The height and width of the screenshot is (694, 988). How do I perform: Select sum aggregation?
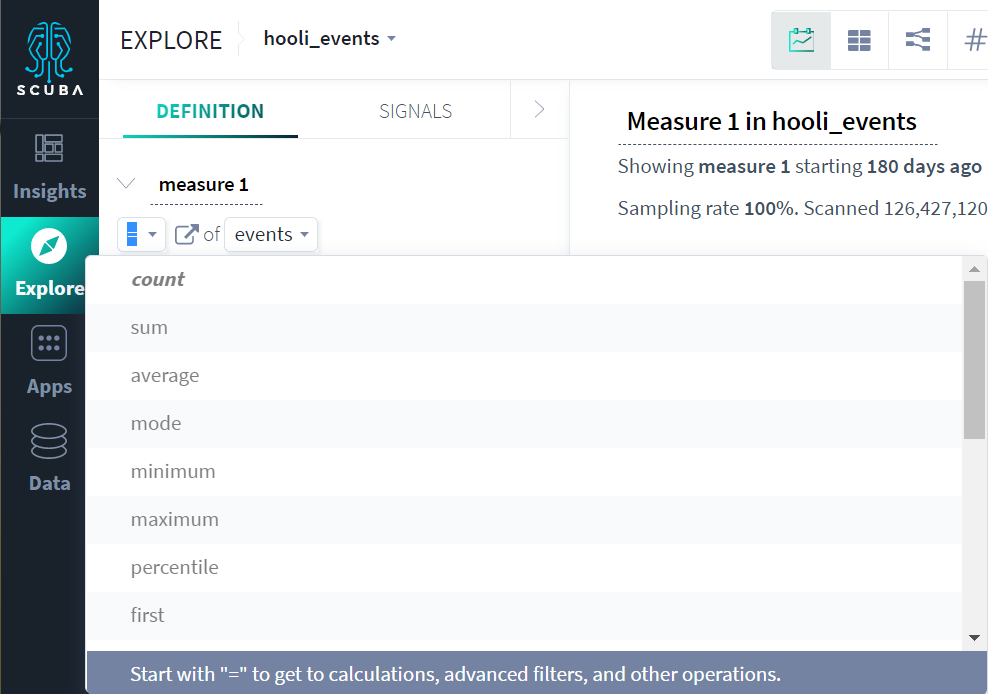[x=524, y=328]
